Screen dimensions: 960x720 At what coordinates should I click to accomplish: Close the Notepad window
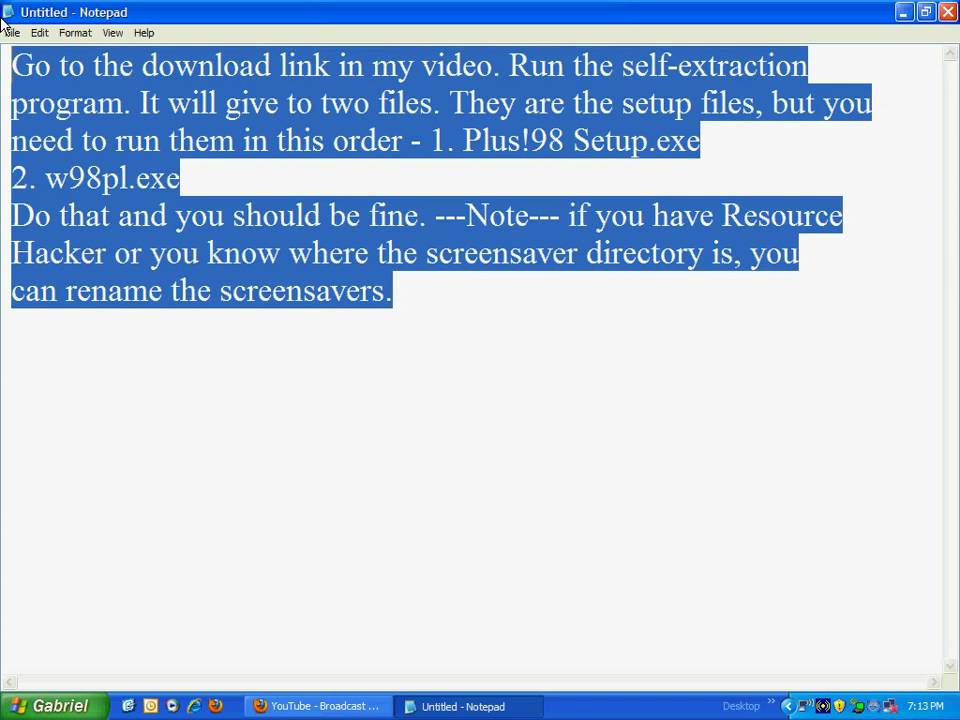click(947, 12)
